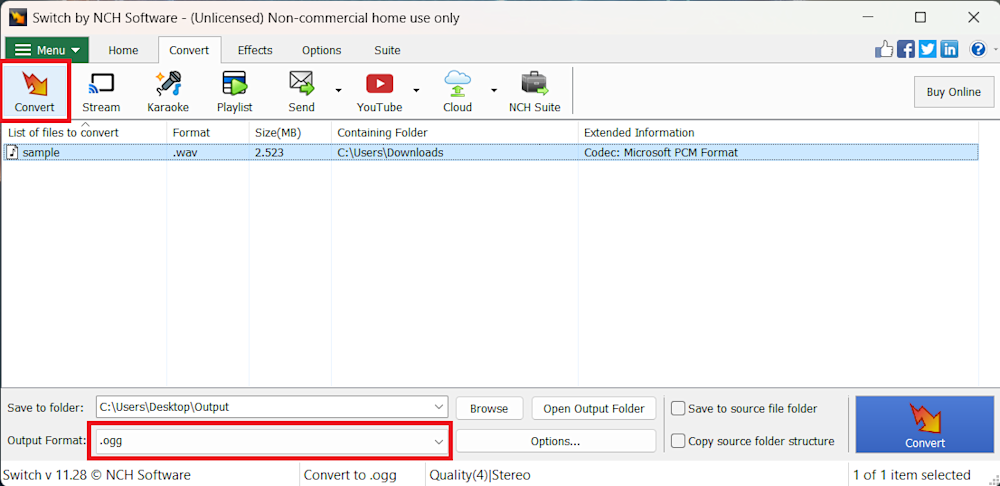Enable Copy source folder structure
1000x486 pixels.
[x=679, y=441]
